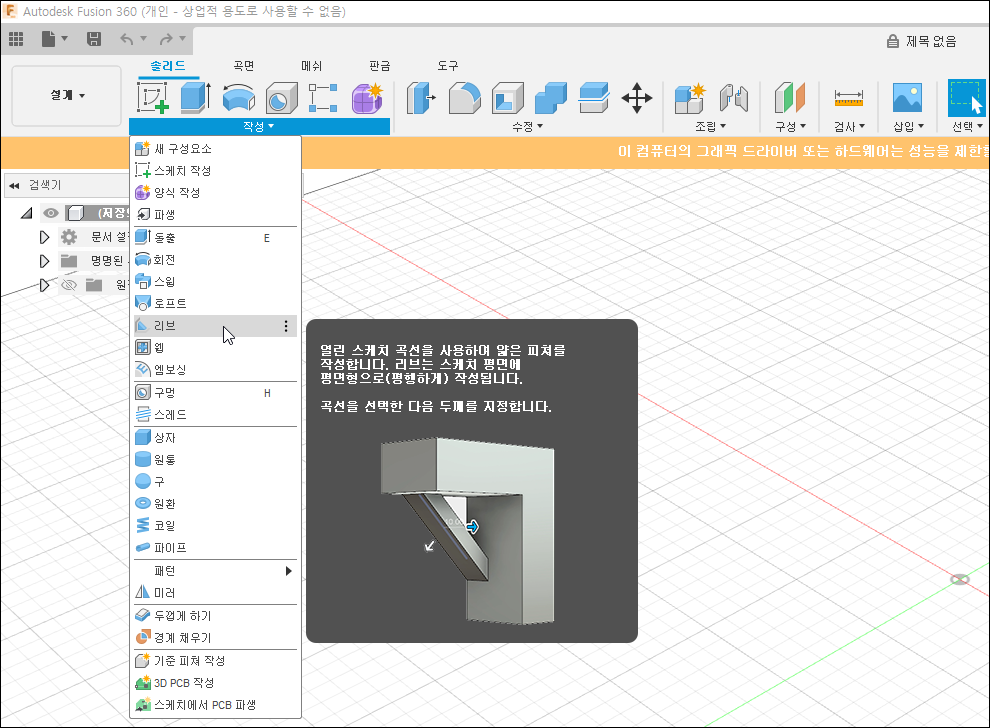Screen dimensions: 990x728
Task: Switch to the 도구 tab
Action: coord(448,66)
